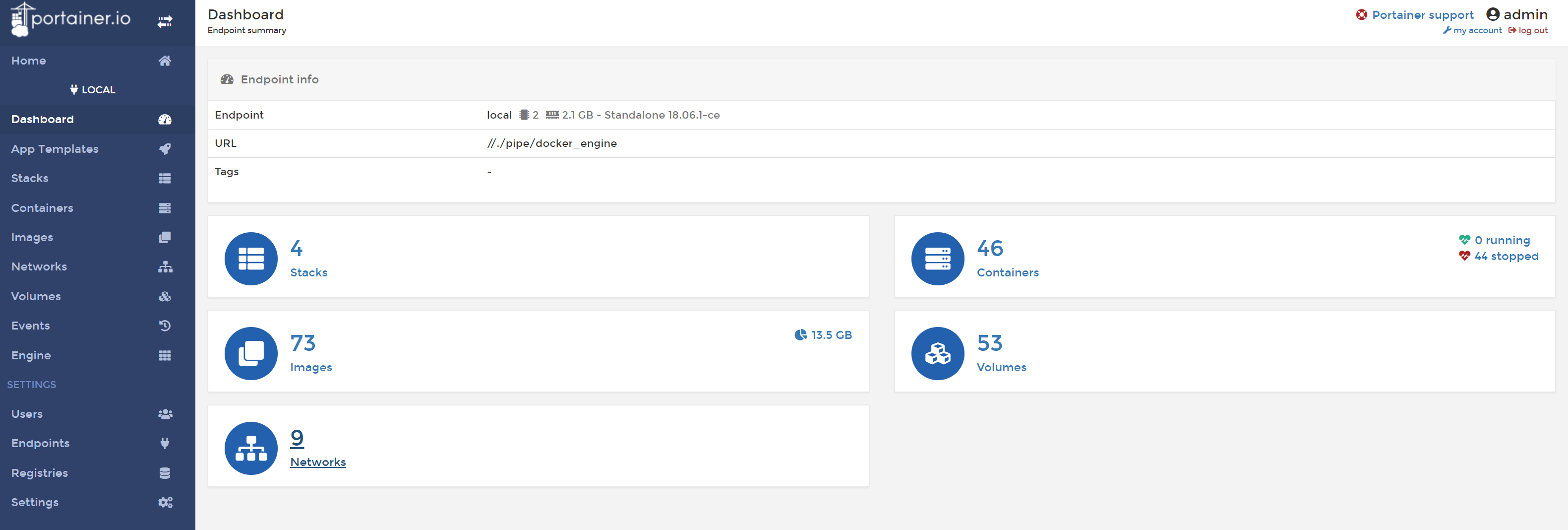The height and width of the screenshot is (530, 1568).
Task: Open Portainer support link
Action: click(1422, 14)
